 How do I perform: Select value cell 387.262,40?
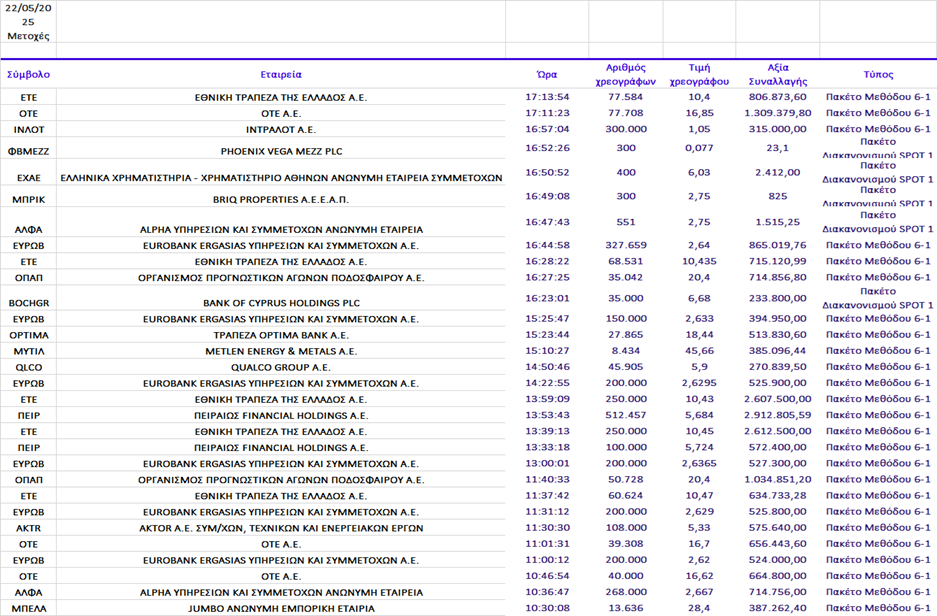coord(777,608)
